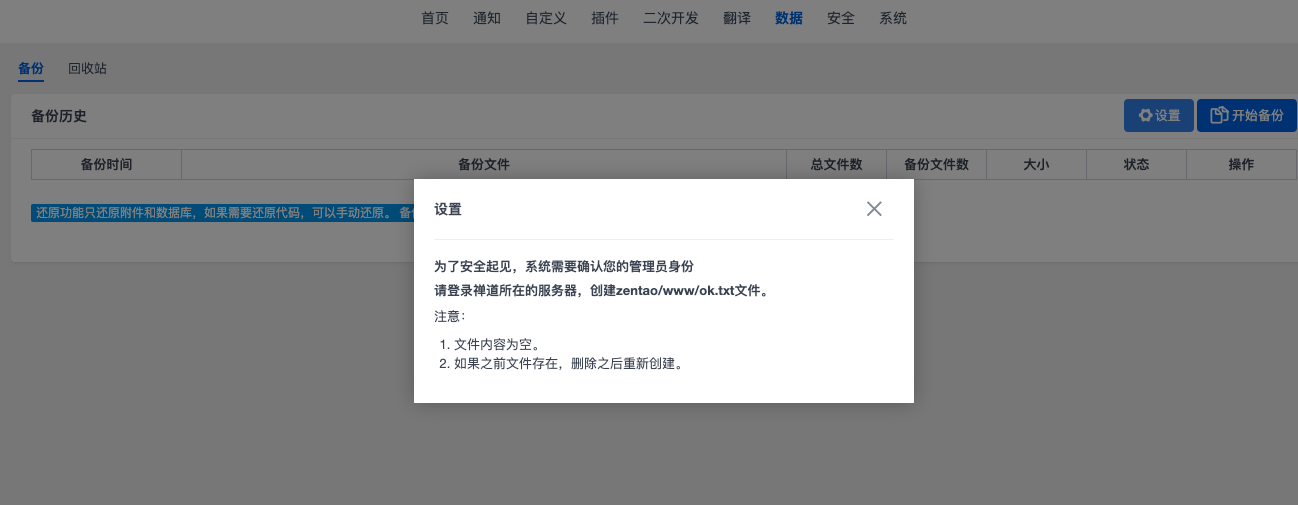Go to the 系统 menu
The width and height of the screenshot is (1298, 505).
(893, 18)
